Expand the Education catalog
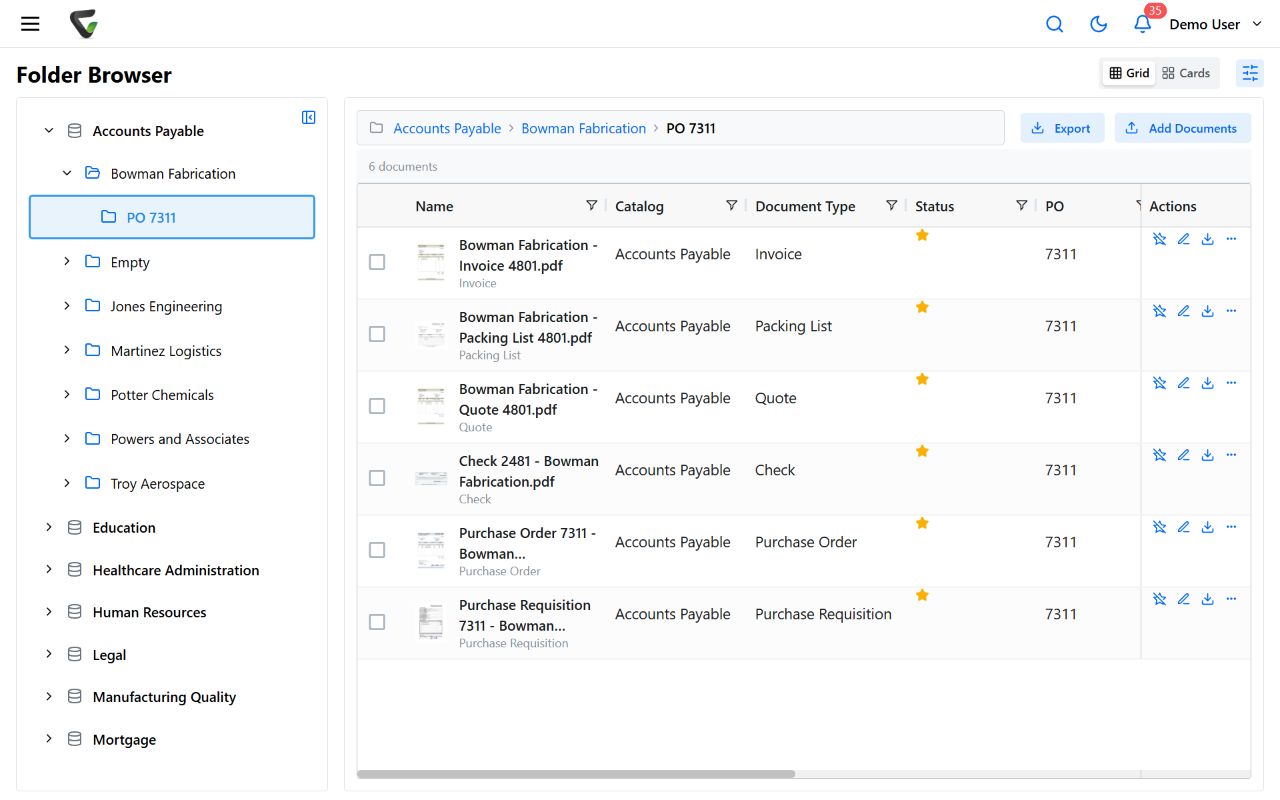The height and width of the screenshot is (800, 1280). click(49, 527)
